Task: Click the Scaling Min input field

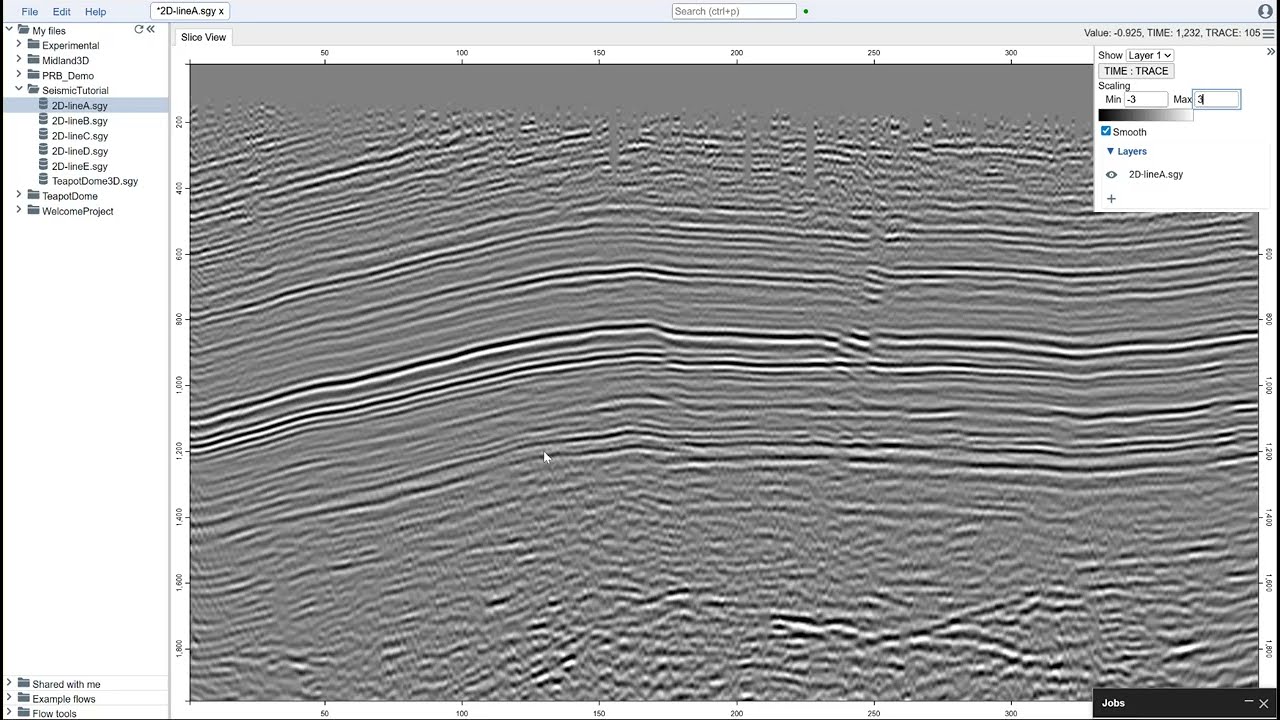Action: [x=1146, y=99]
